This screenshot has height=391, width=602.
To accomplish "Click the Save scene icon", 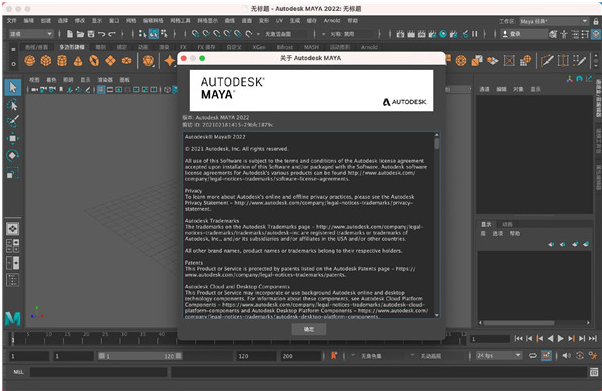I will 91,34.
